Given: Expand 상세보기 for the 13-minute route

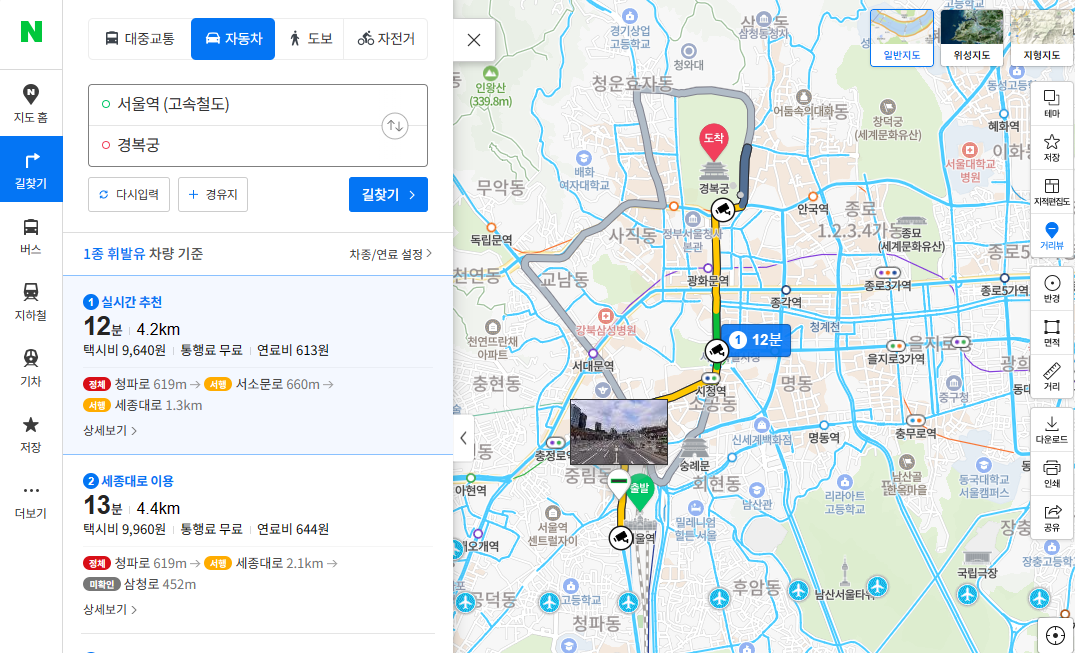Looking at the screenshot, I should [110, 610].
